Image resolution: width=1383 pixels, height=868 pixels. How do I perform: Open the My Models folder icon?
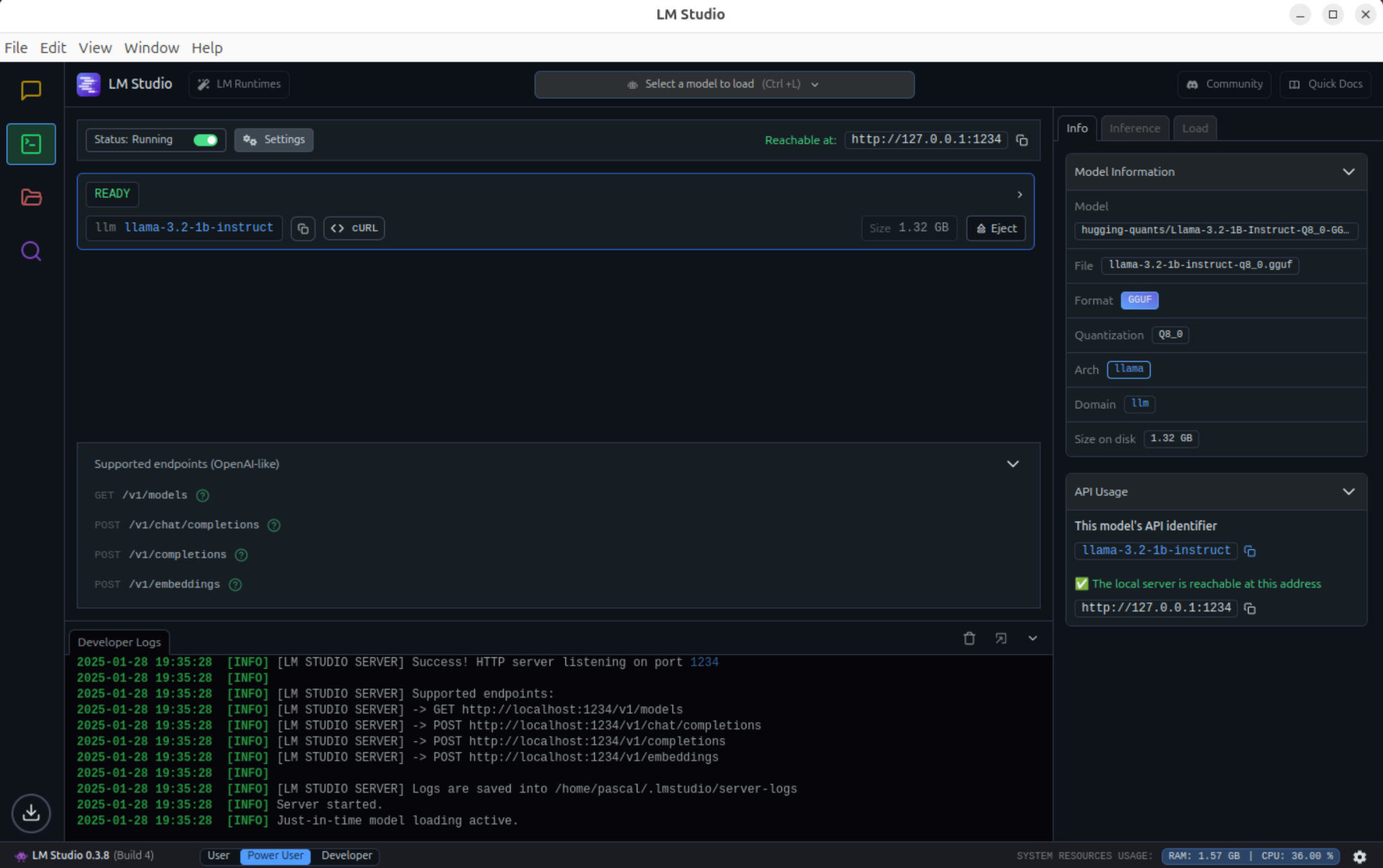tap(31, 197)
